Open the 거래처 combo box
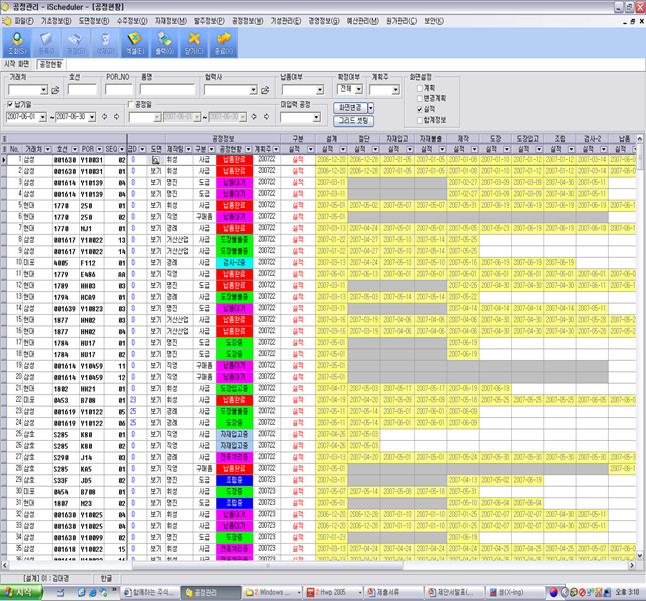 (x=44, y=90)
